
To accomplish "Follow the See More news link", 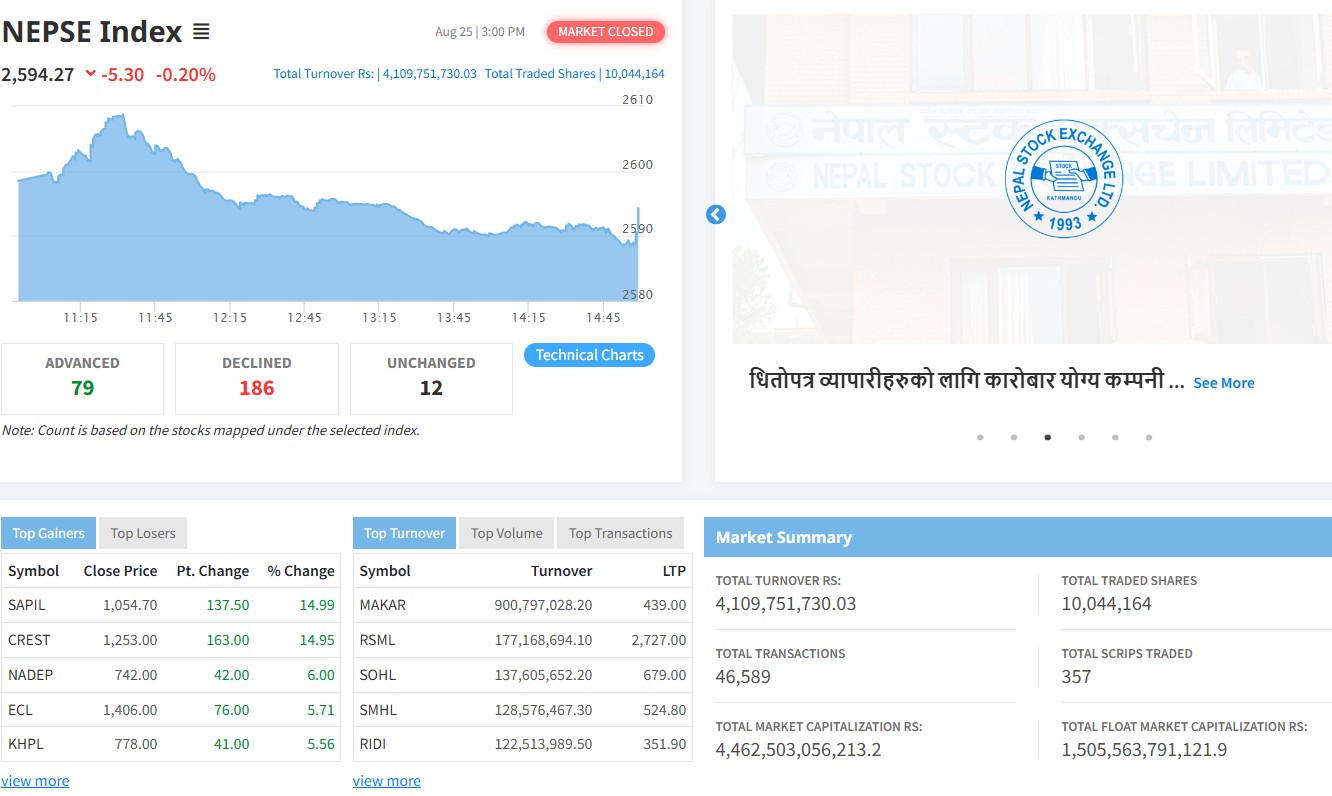I will [1224, 383].
